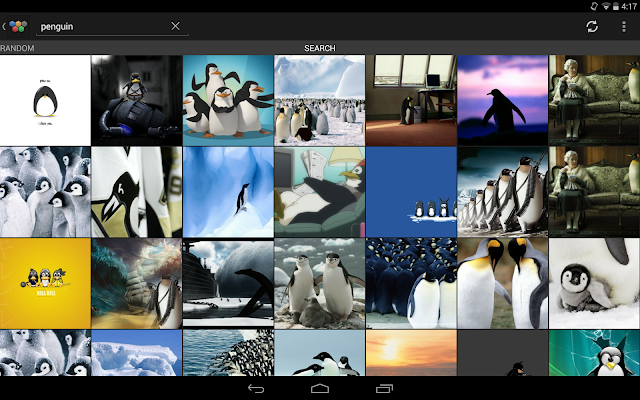Clear the penguin search text

[175, 26]
